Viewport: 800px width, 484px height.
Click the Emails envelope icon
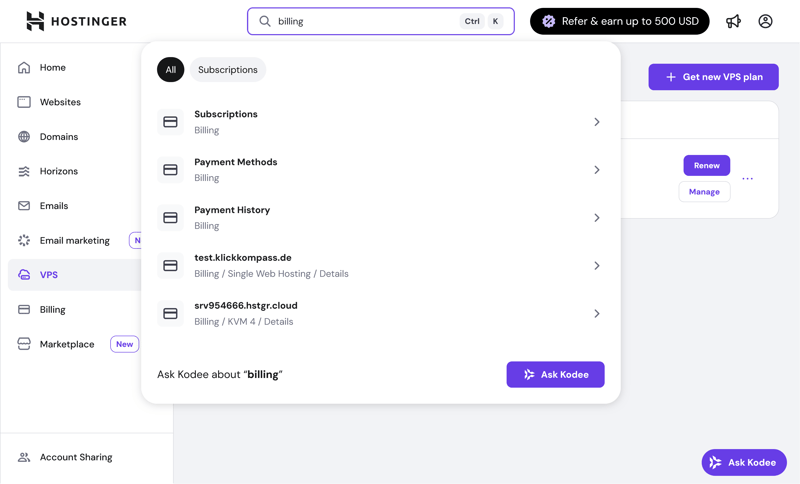tap(24, 206)
